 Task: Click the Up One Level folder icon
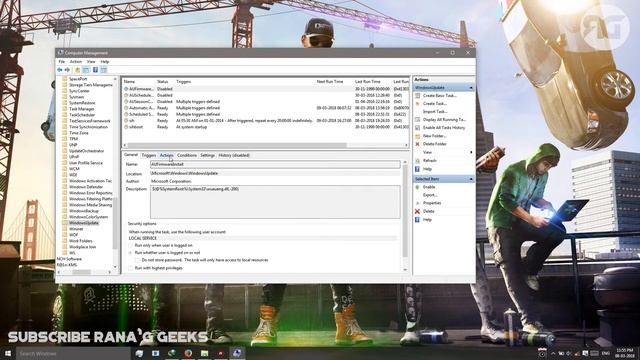[78, 70]
